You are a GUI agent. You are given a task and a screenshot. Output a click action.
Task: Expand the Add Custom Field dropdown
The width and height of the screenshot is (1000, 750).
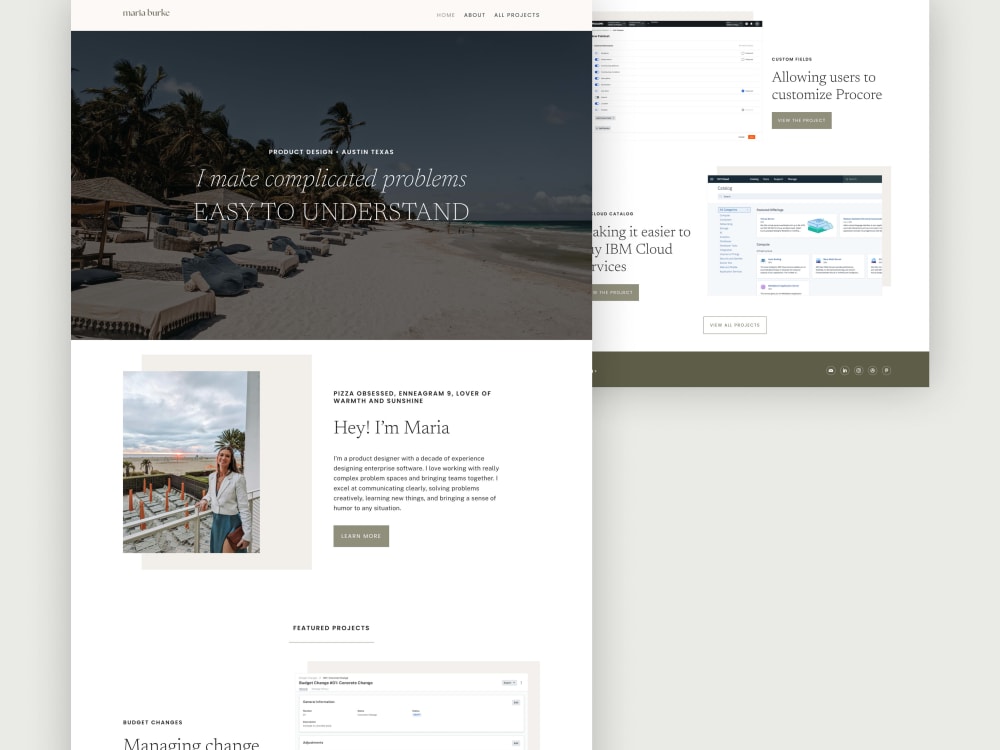click(x=604, y=118)
